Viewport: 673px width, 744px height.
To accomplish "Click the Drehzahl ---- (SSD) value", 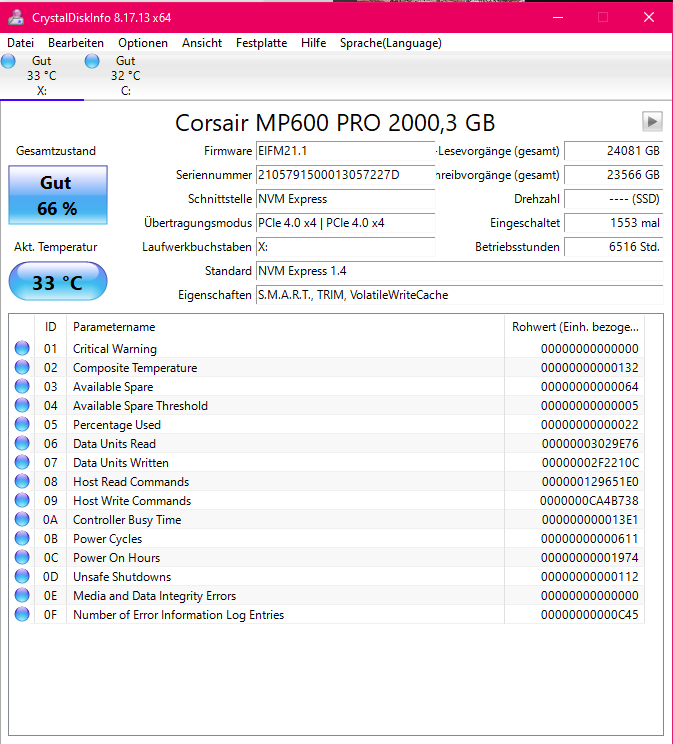I will point(614,199).
